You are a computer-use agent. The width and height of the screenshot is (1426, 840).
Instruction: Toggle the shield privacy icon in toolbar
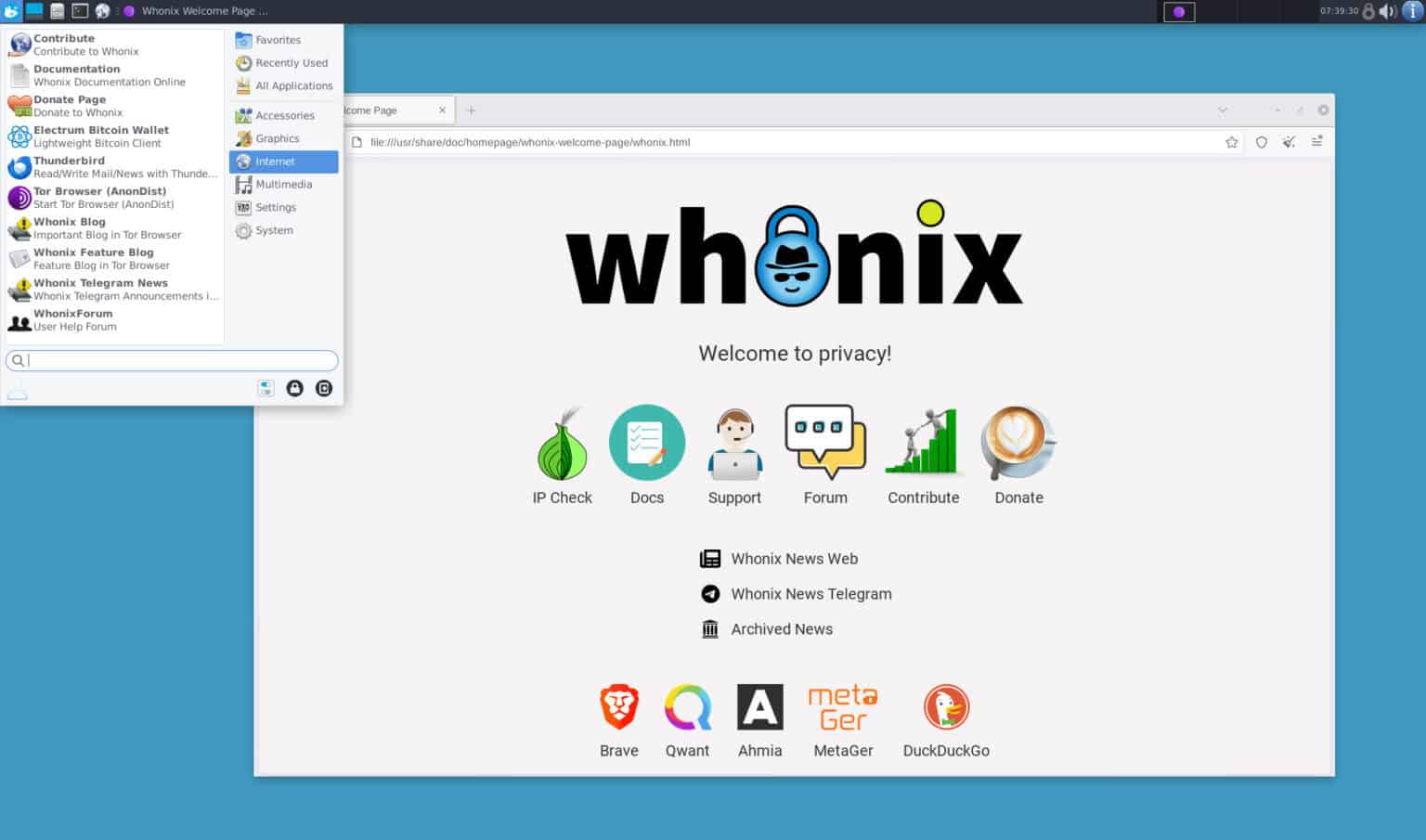[x=1261, y=141]
